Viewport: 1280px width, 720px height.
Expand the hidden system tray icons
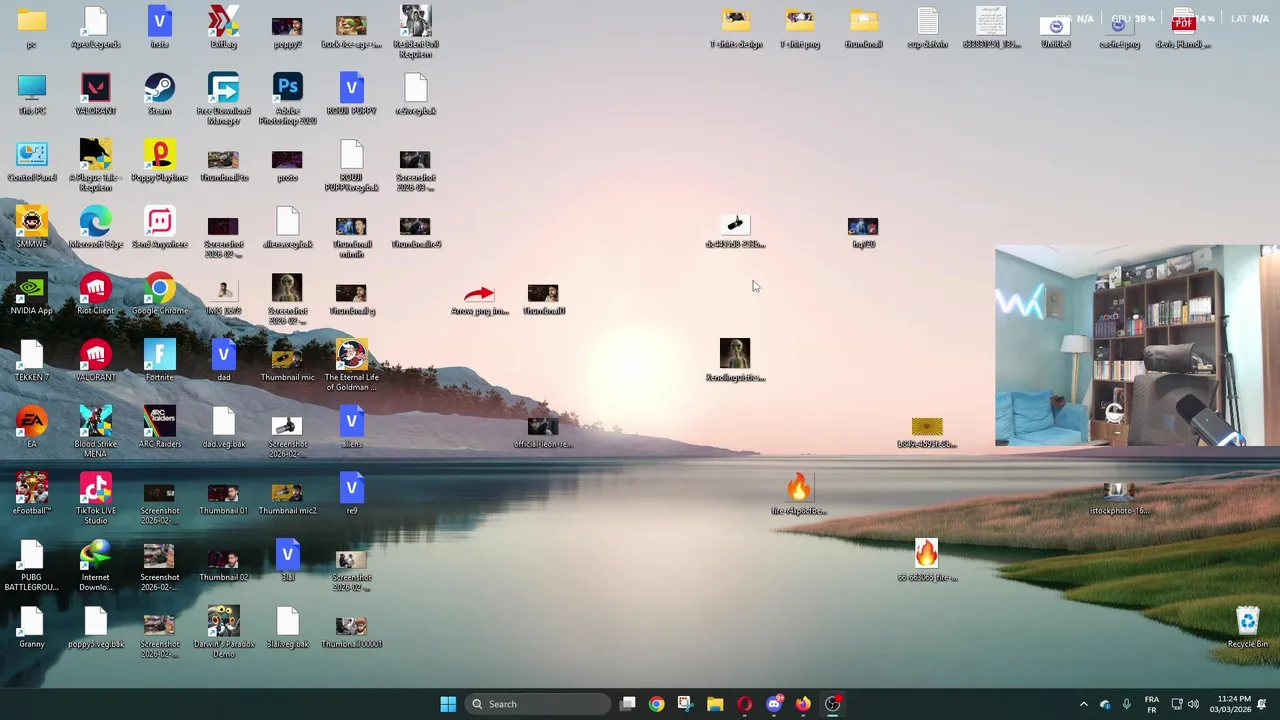[x=1083, y=704]
